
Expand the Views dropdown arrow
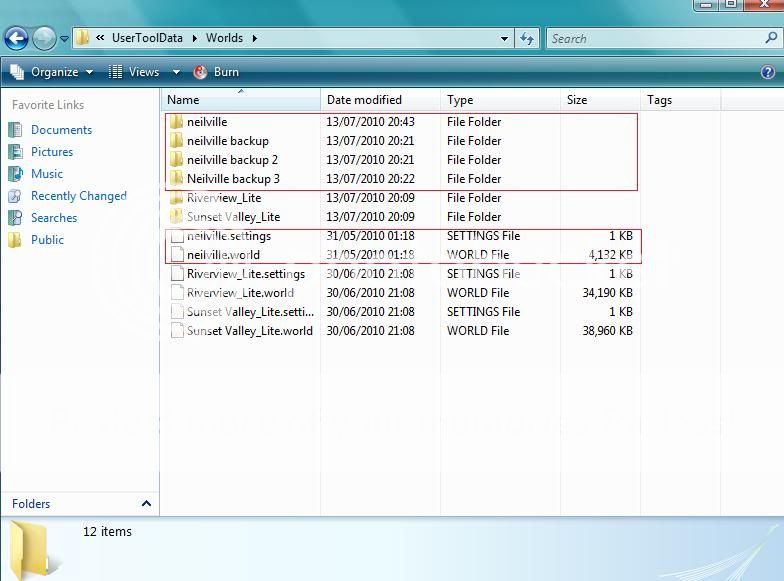pyautogui.click(x=176, y=72)
